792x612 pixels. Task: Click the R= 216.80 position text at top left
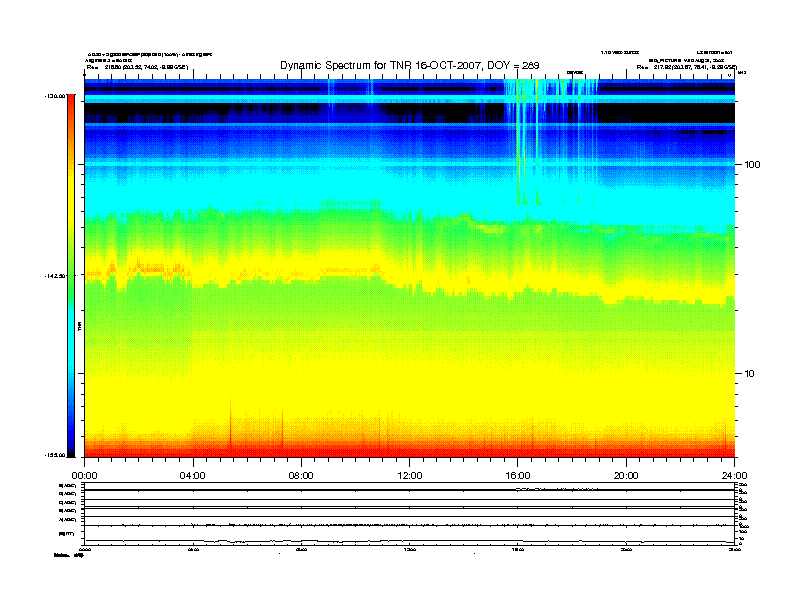[137, 67]
